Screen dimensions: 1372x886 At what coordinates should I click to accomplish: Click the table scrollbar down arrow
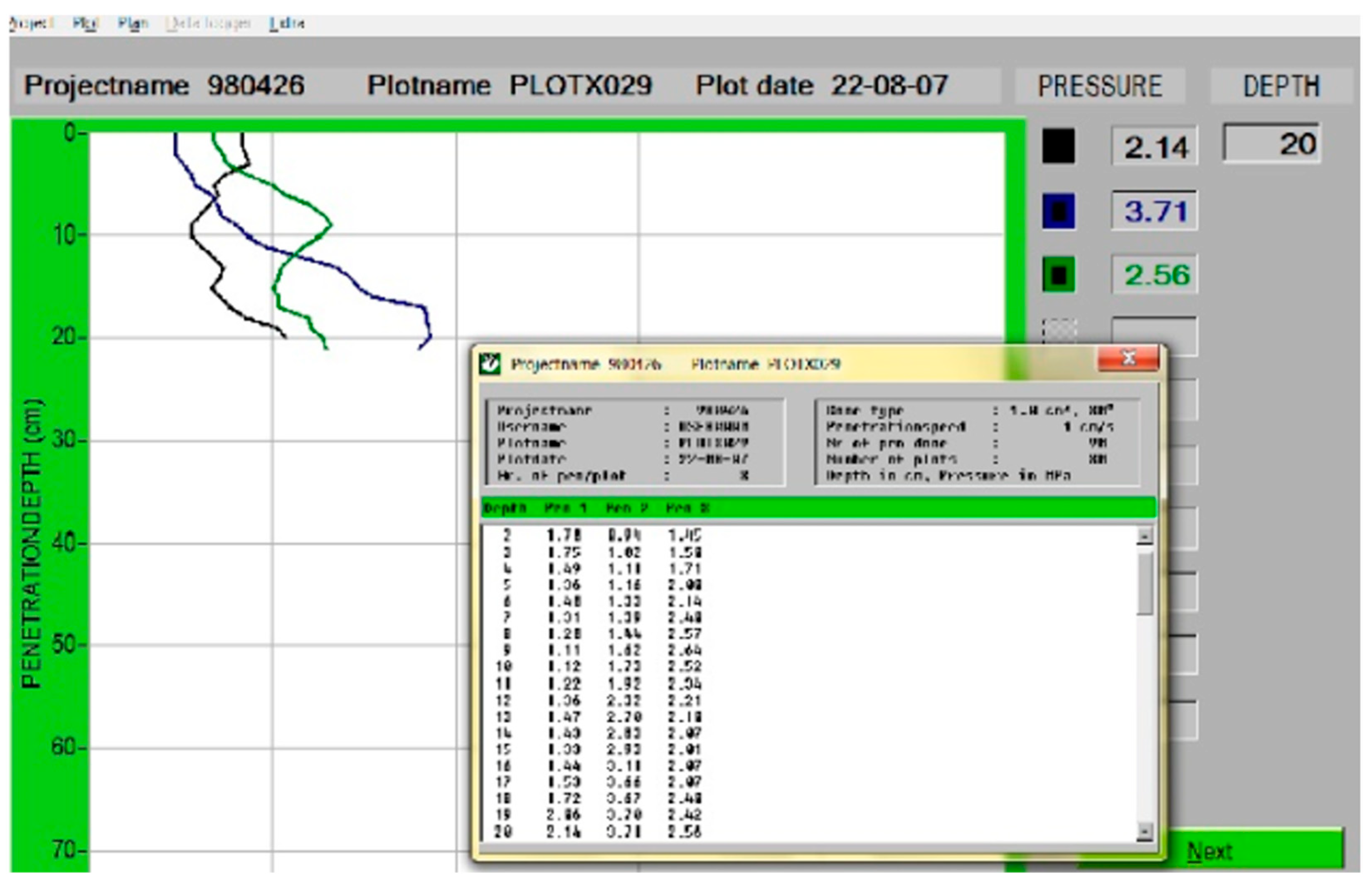coord(1145,832)
